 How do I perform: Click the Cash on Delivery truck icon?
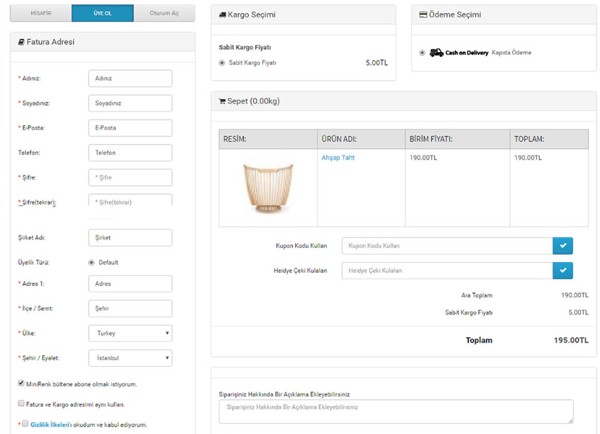pos(436,52)
